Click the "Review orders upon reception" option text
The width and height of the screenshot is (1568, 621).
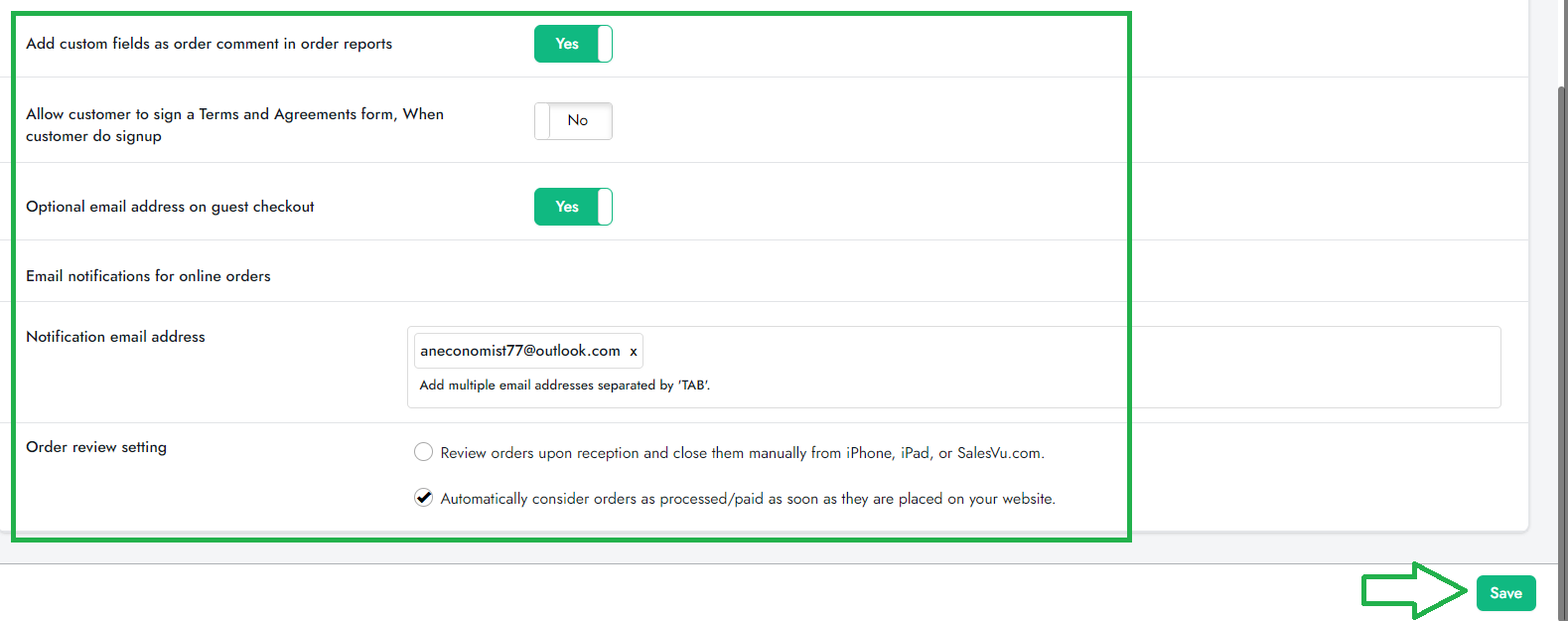click(742, 453)
